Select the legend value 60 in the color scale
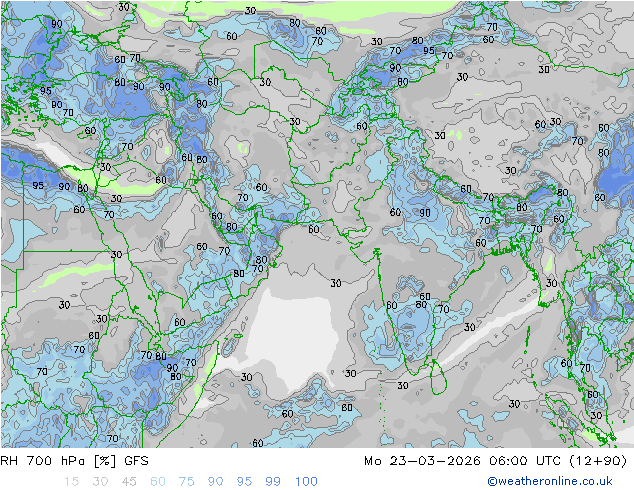634x490 pixels. click(x=158, y=482)
